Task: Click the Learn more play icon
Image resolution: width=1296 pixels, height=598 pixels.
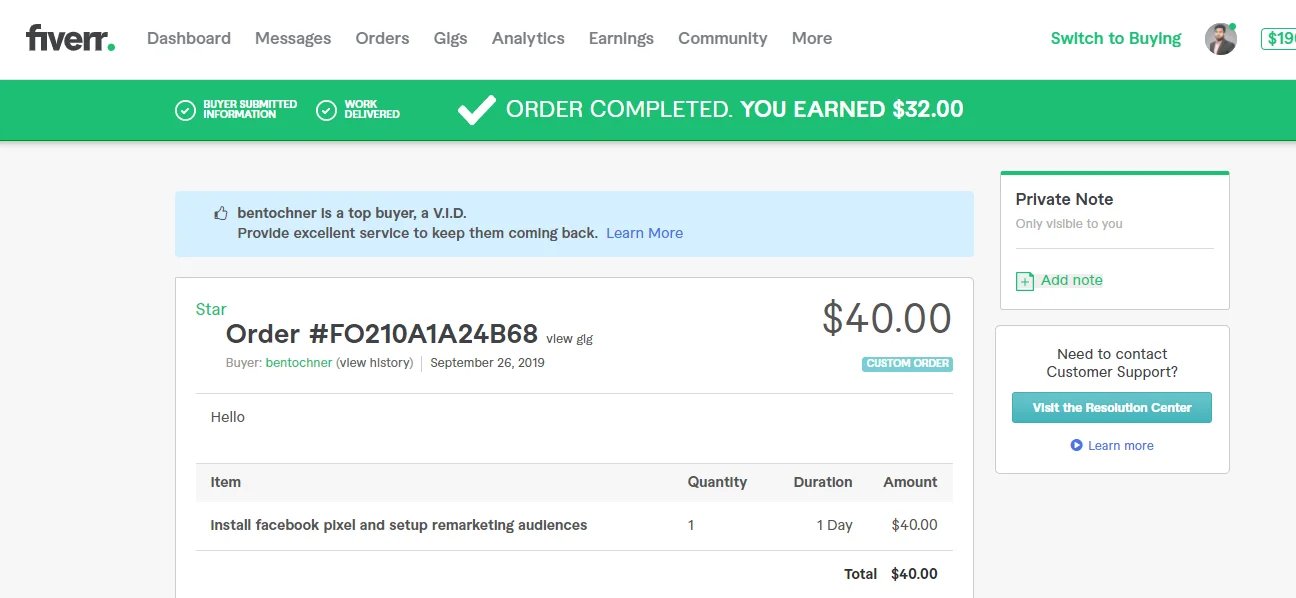Action: coord(1076,445)
